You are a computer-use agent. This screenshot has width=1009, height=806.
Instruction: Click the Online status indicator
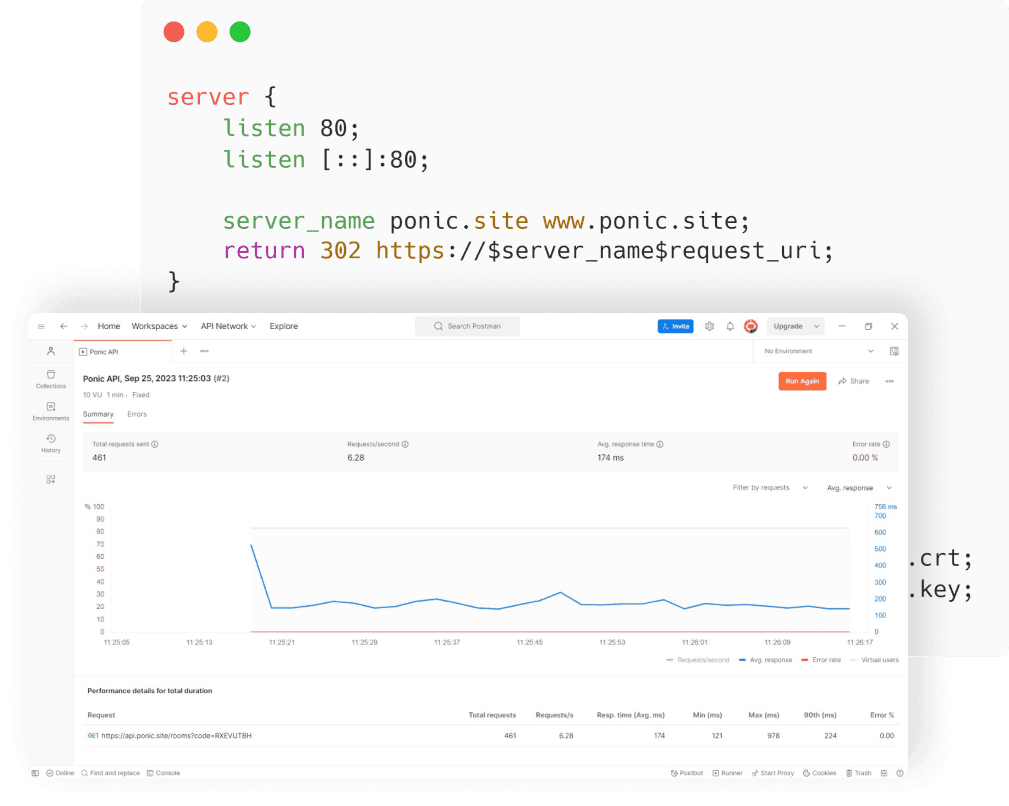(60, 773)
